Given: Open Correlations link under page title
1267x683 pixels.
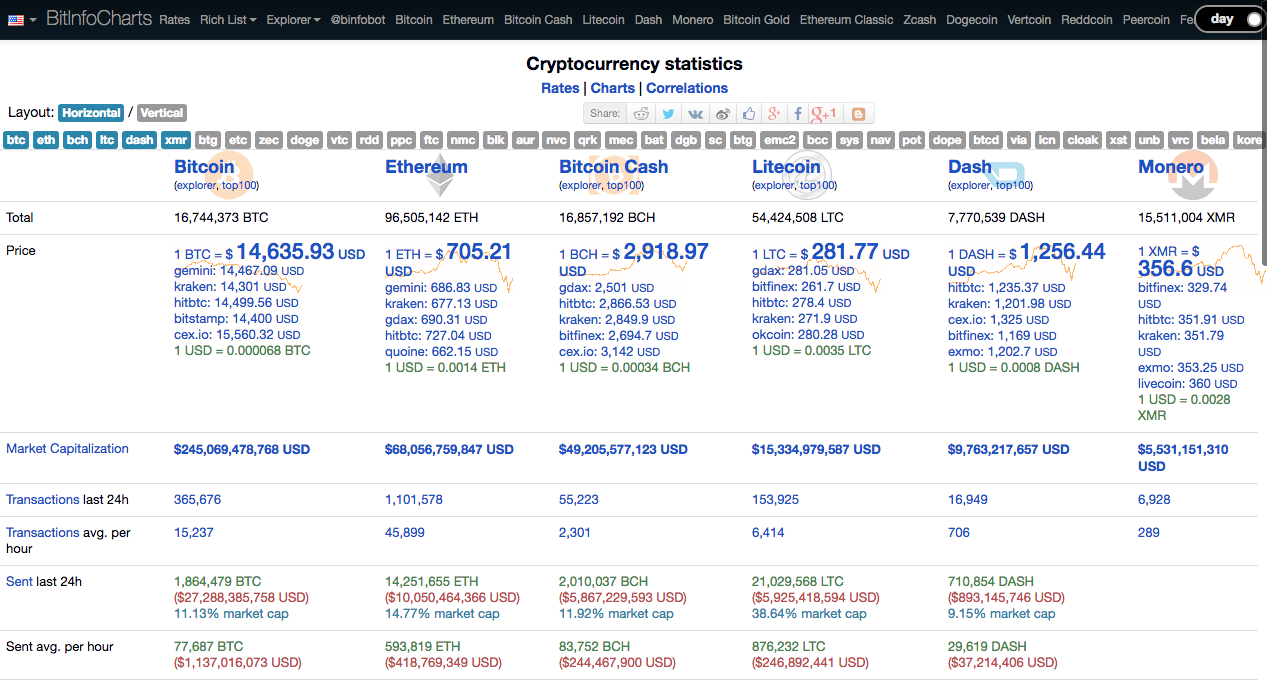Looking at the screenshot, I should pyautogui.click(x=687, y=88).
